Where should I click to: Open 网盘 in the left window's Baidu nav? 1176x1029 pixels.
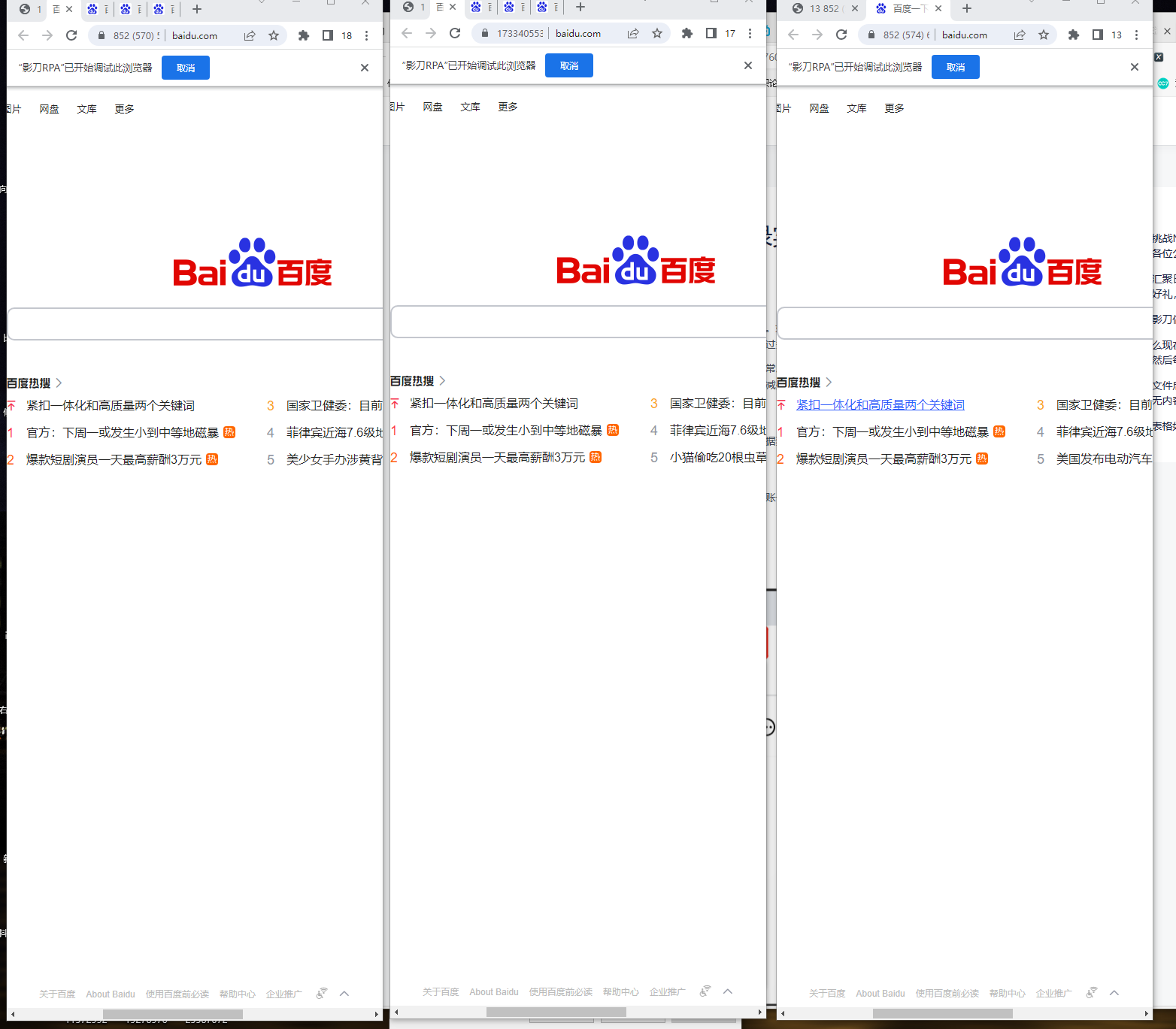[49, 109]
